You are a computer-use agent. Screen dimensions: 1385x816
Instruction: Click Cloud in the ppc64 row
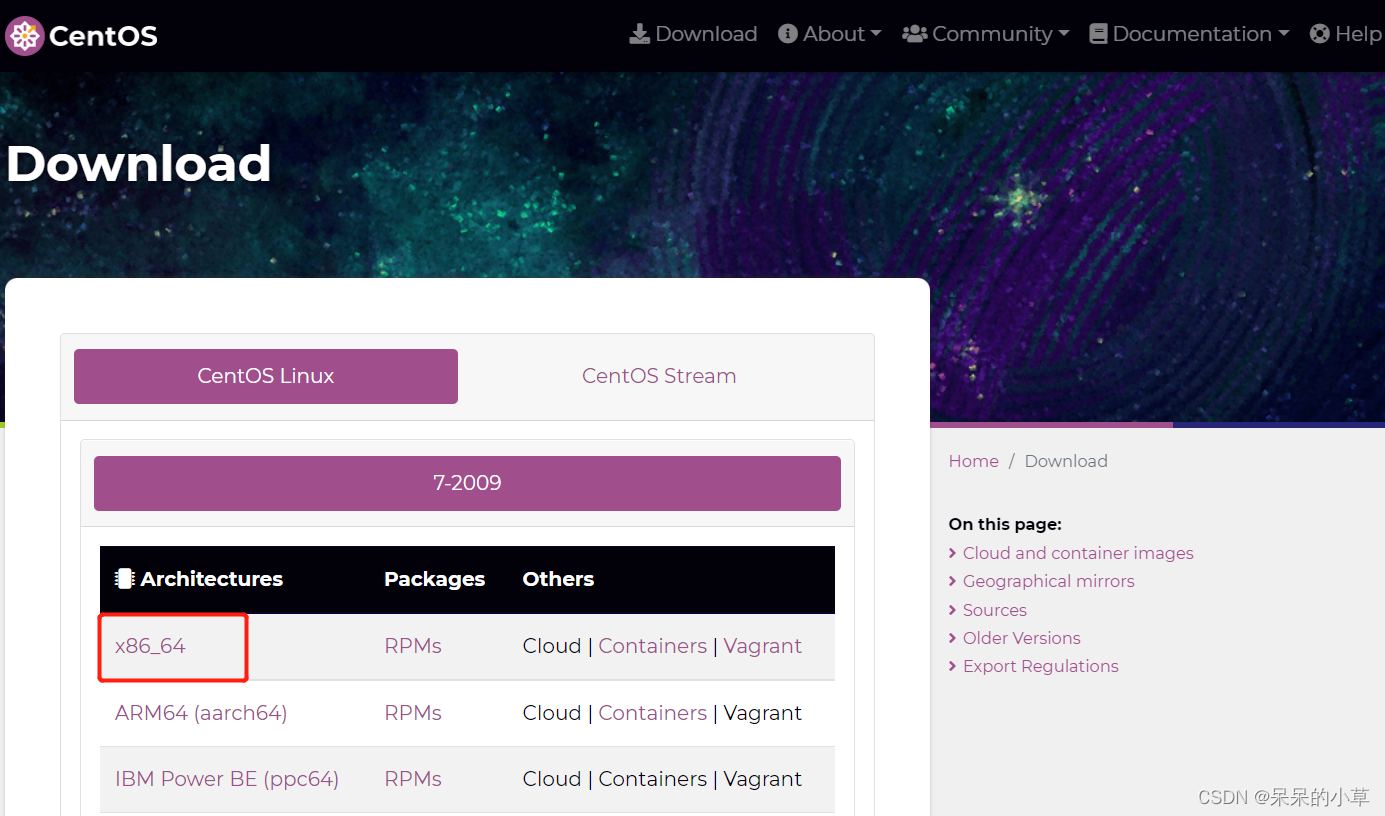pos(552,779)
